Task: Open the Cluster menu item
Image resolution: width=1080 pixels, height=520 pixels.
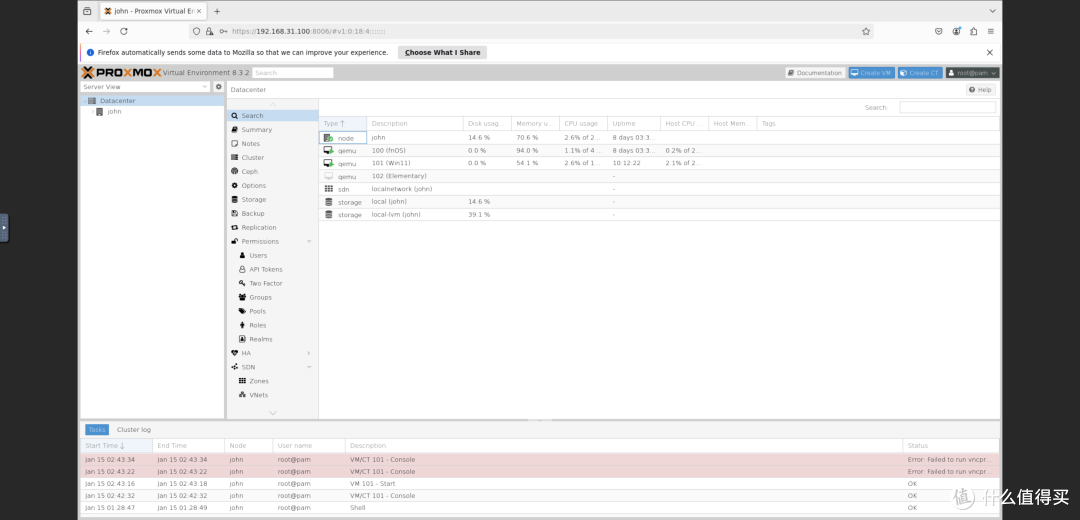Action: (x=273, y=158)
